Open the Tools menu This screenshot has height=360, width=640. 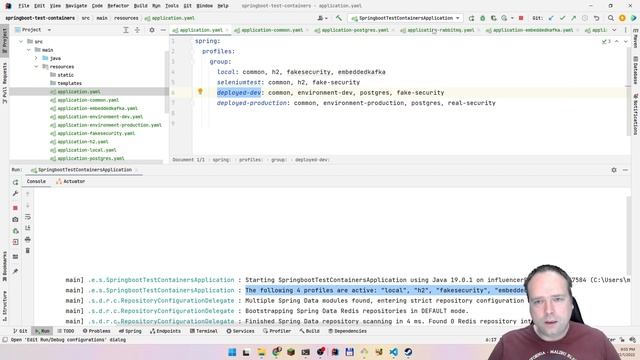[172, 6]
